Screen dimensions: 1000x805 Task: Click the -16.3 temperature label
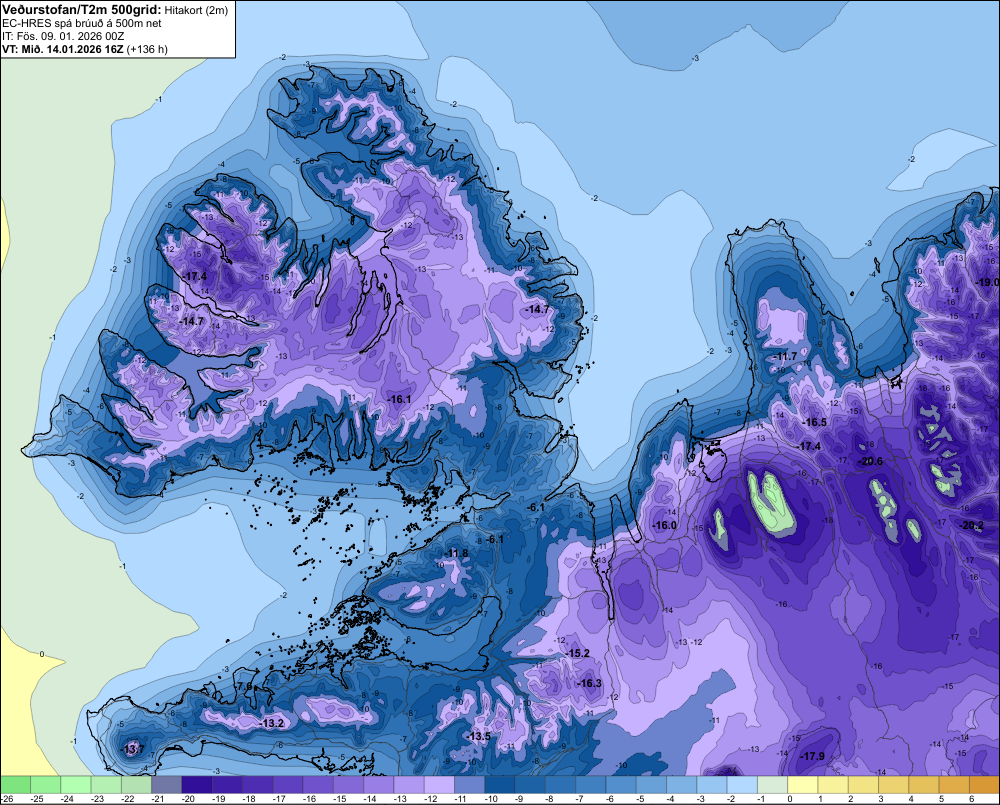click(590, 683)
